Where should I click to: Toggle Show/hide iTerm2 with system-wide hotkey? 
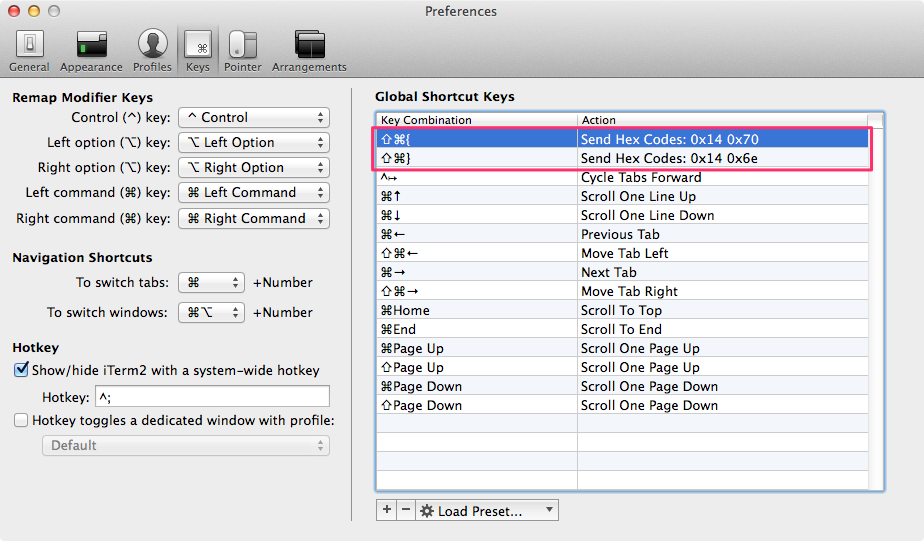[x=21, y=370]
